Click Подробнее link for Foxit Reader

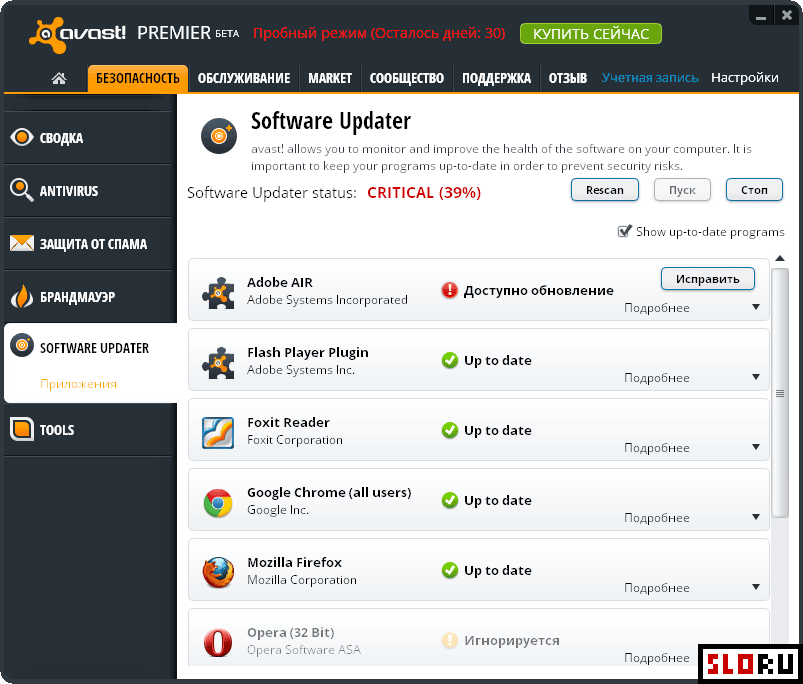(657, 448)
